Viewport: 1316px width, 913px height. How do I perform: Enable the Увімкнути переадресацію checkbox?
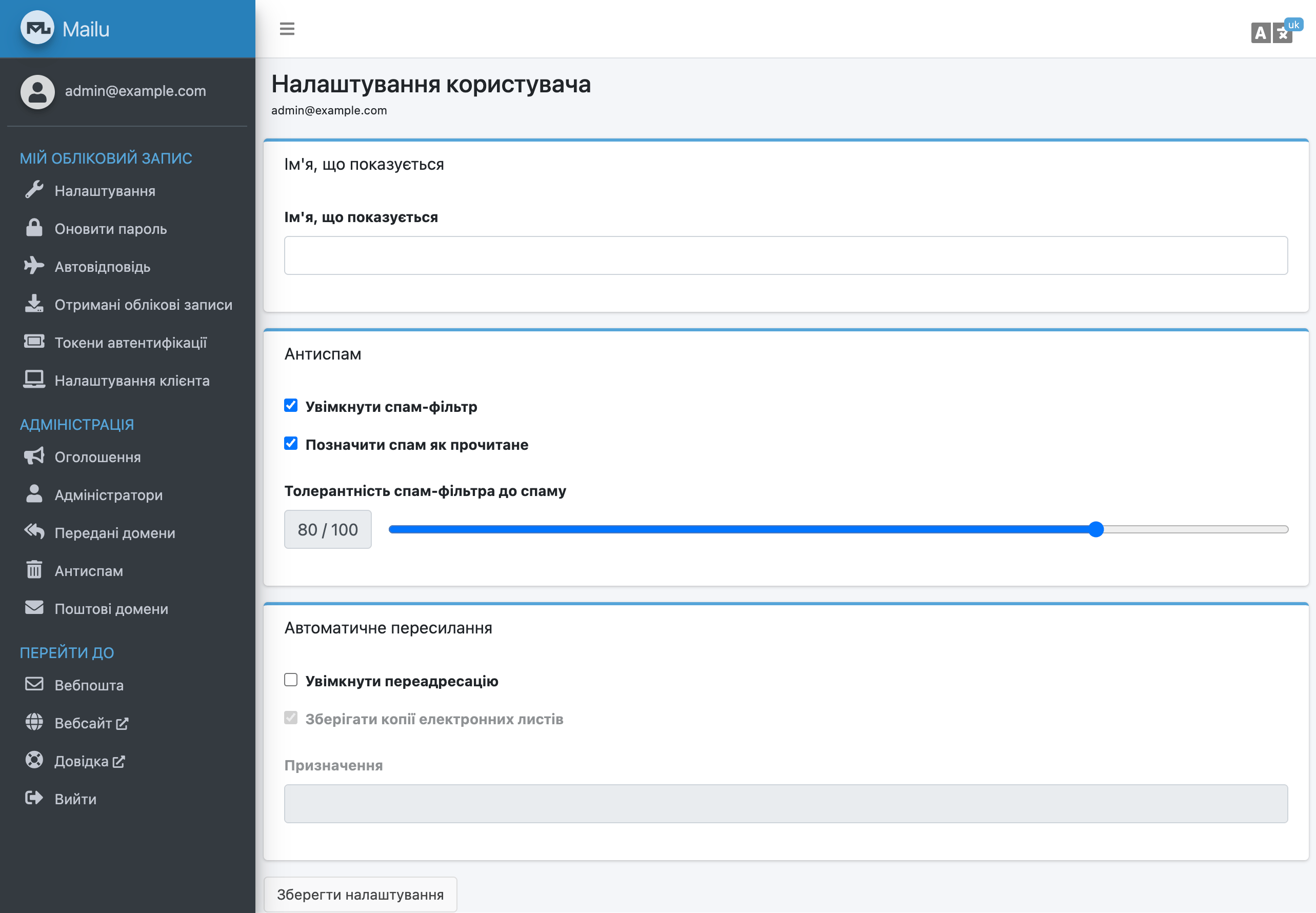291,680
